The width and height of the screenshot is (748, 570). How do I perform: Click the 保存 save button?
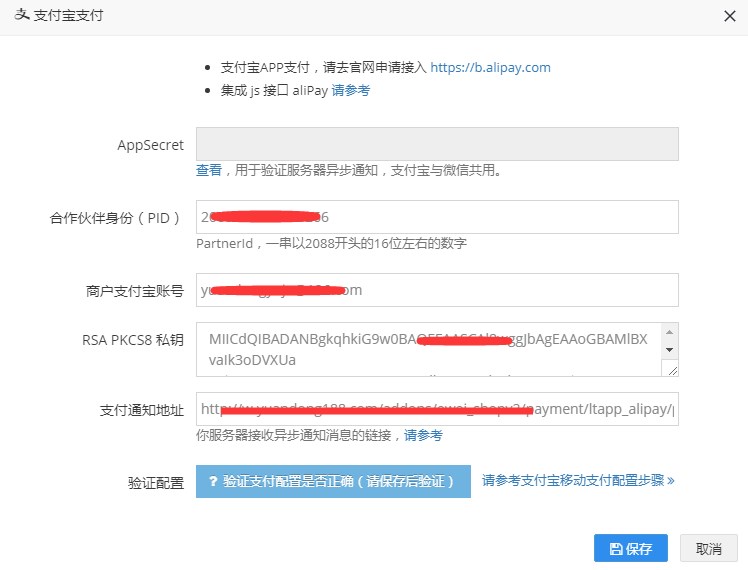tap(631, 548)
